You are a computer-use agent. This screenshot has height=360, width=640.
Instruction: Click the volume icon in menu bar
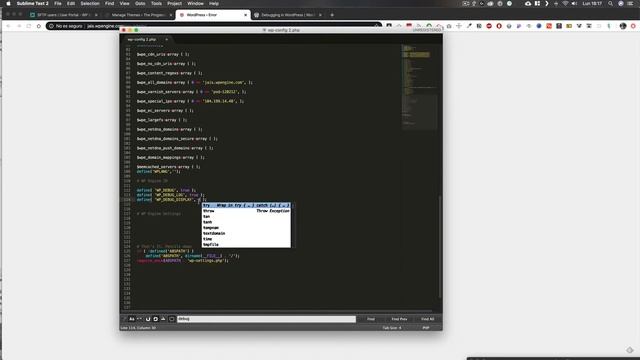pyautogui.click(x=574, y=3)
